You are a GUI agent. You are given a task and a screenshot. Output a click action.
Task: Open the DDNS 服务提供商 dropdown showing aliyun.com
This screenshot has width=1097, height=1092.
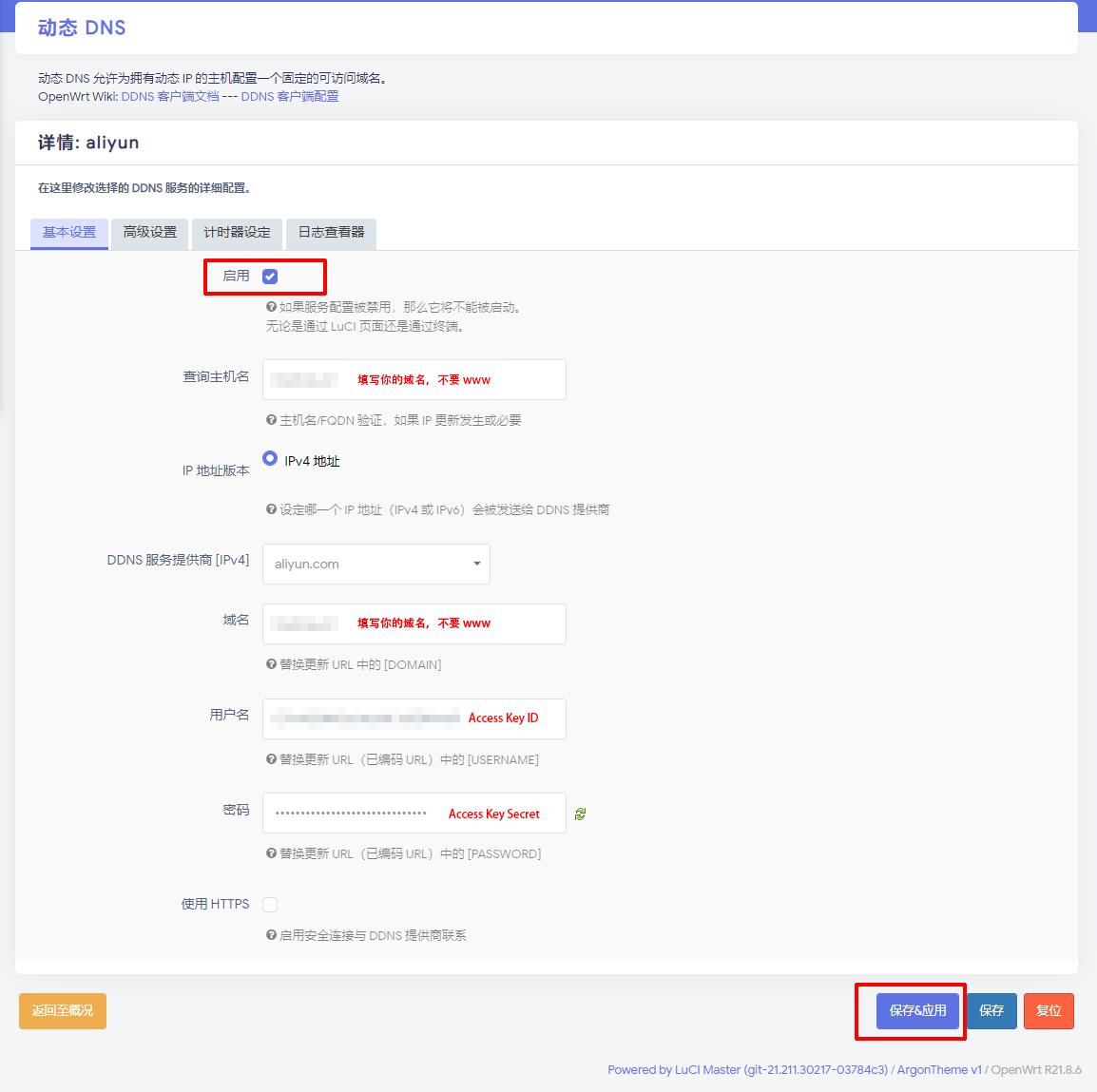(375, 564)
